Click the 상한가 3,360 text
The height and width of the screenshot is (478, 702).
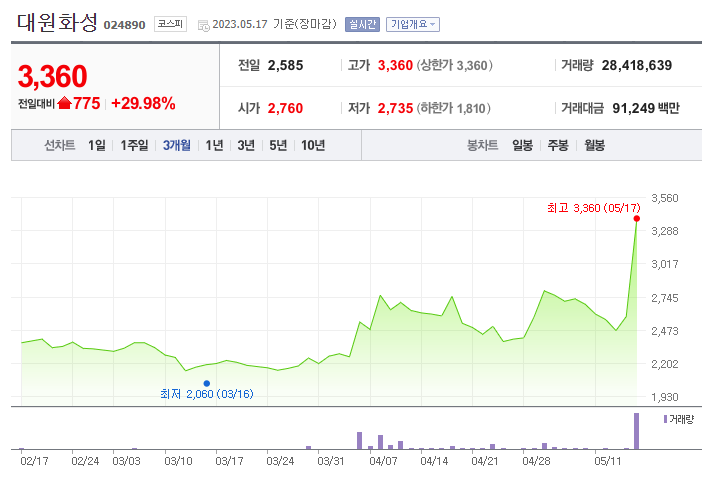point(454,65)
